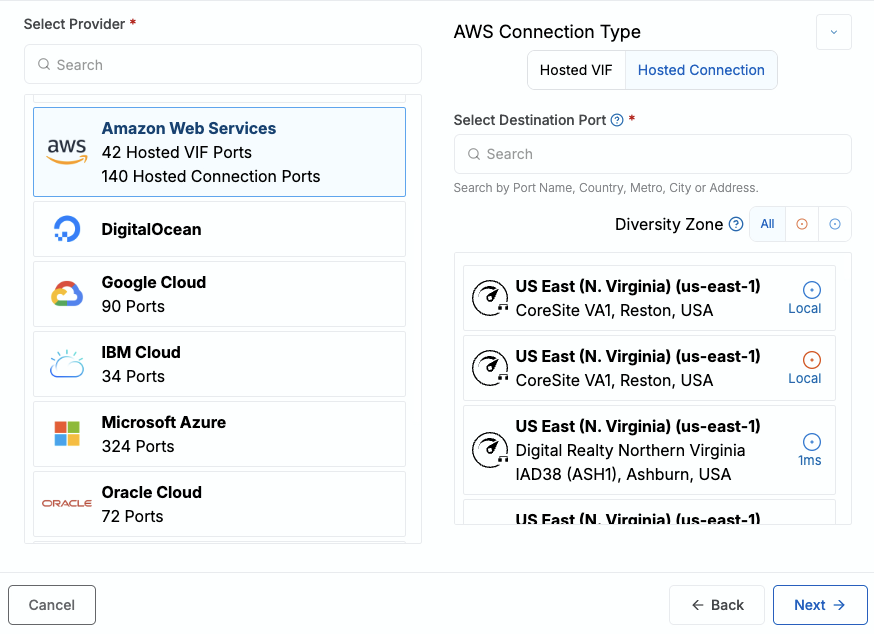Click the Microsoft Azure logo icon
874x634 pixels.
pos(67,434)
